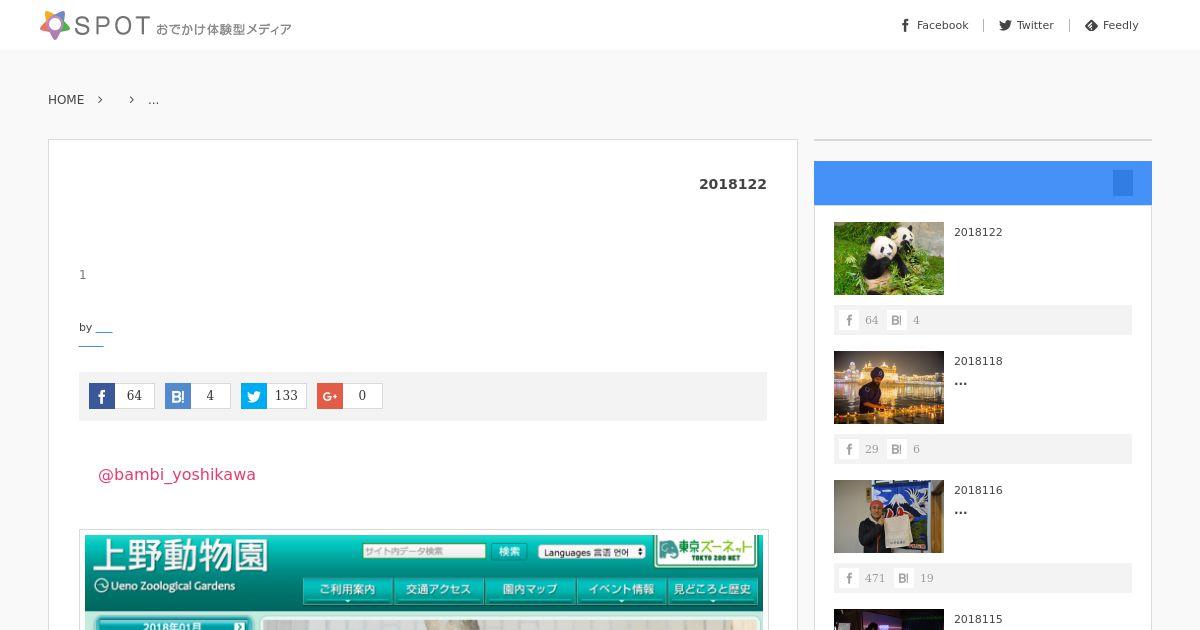
Task: Click the search field in Ueno Zoo screenshot
Action: [x=423, y=551]
